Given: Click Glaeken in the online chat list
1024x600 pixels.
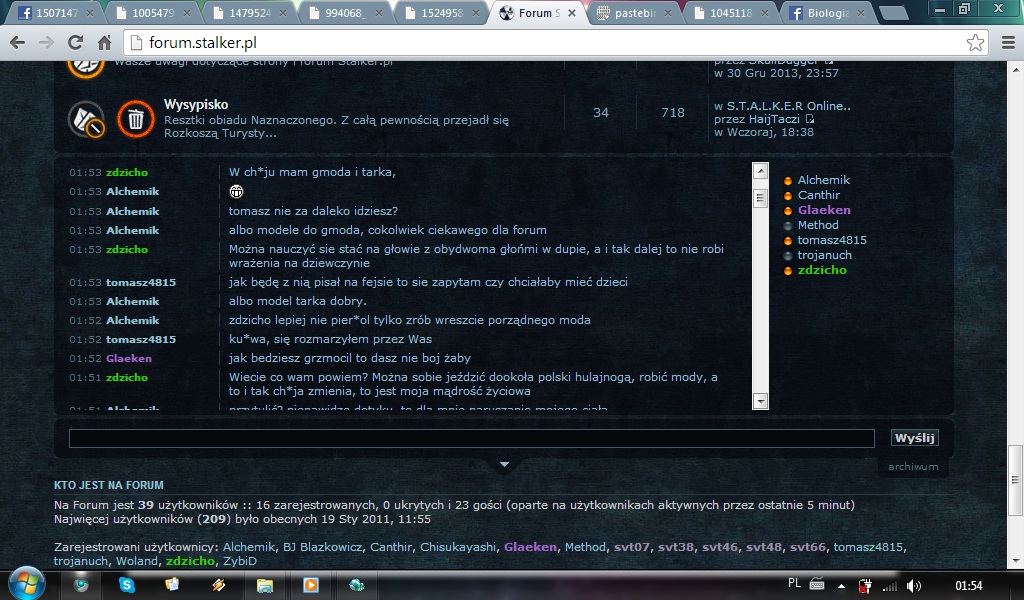Looking at the screenshot, I should click(x=824, y=210).
